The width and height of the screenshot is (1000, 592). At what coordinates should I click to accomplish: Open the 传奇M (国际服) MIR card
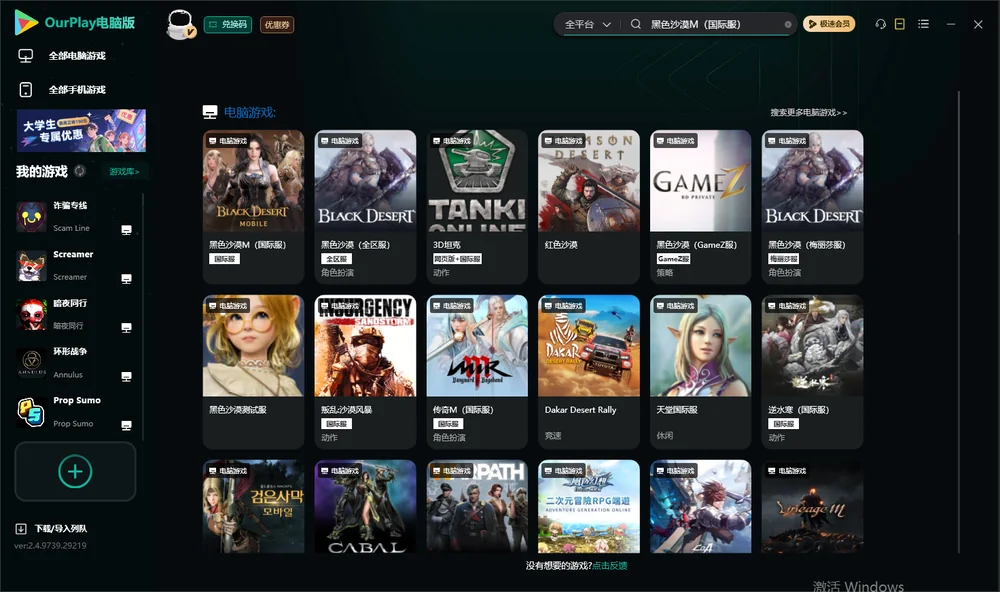point(477,372)
